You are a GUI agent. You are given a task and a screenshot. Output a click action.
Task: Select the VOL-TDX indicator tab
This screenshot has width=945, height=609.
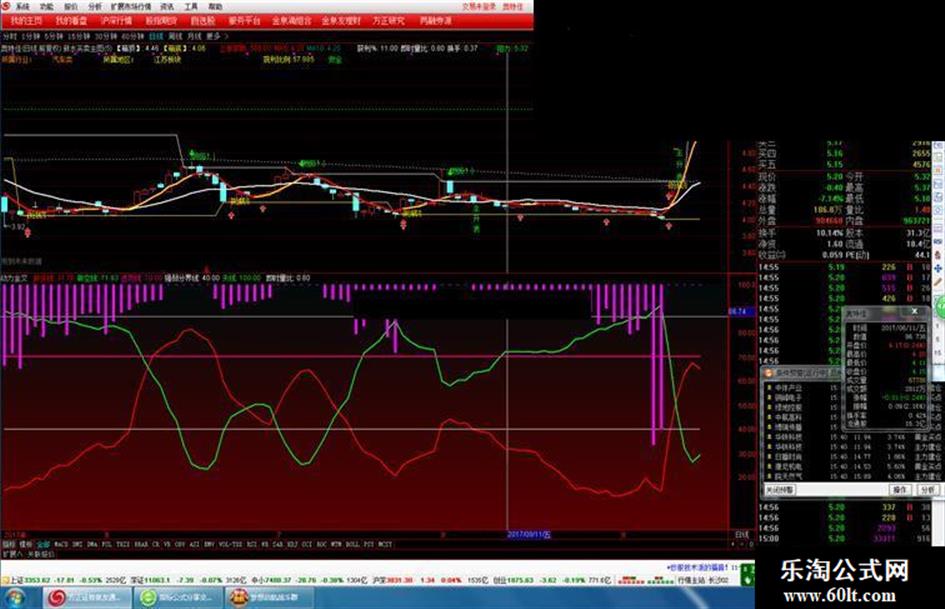[231, 544]
